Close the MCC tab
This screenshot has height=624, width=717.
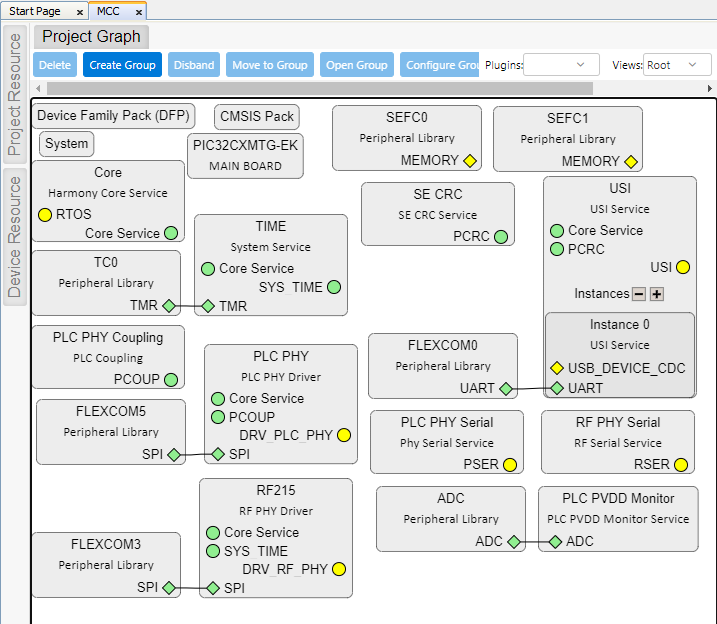coord(139,12)
